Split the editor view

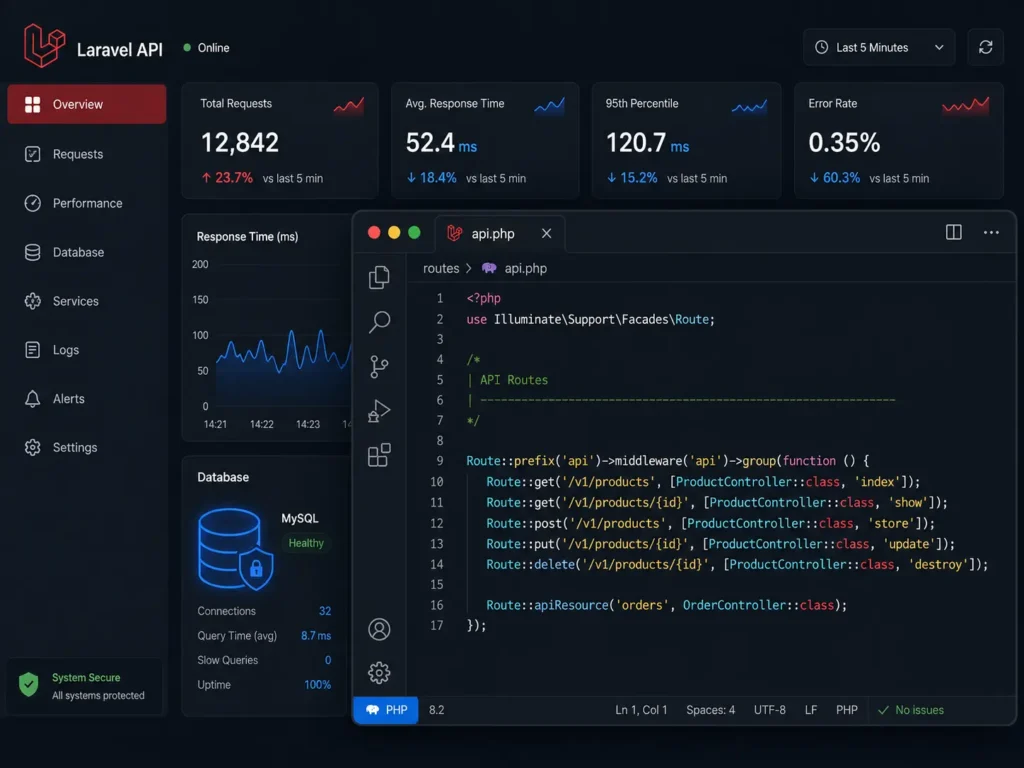click(953, 232)
